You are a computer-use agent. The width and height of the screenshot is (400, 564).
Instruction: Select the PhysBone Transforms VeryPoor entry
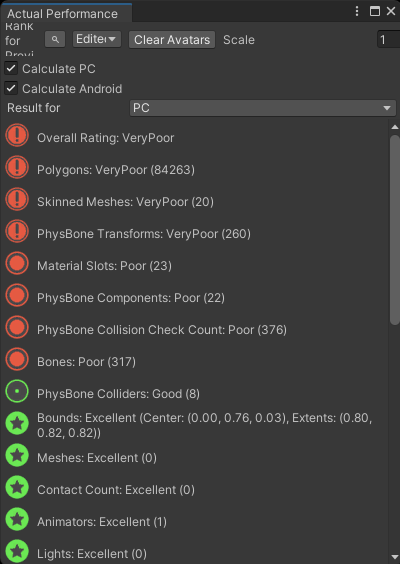tap(144, 234)
